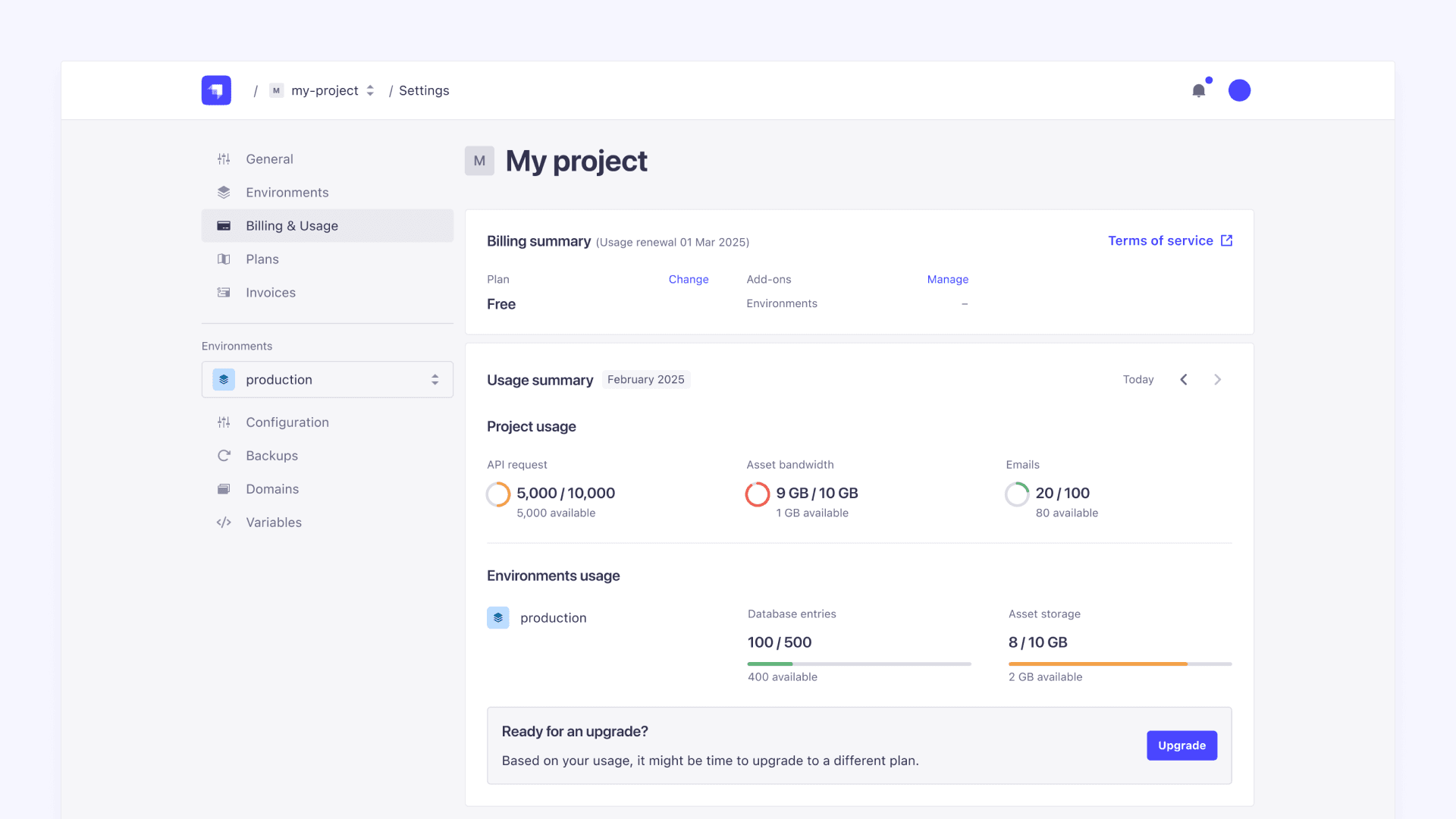This screenshot has height=819, width=1456.
Task: Click the Environments layers icon in sidebar
Action: pos(224,193)
